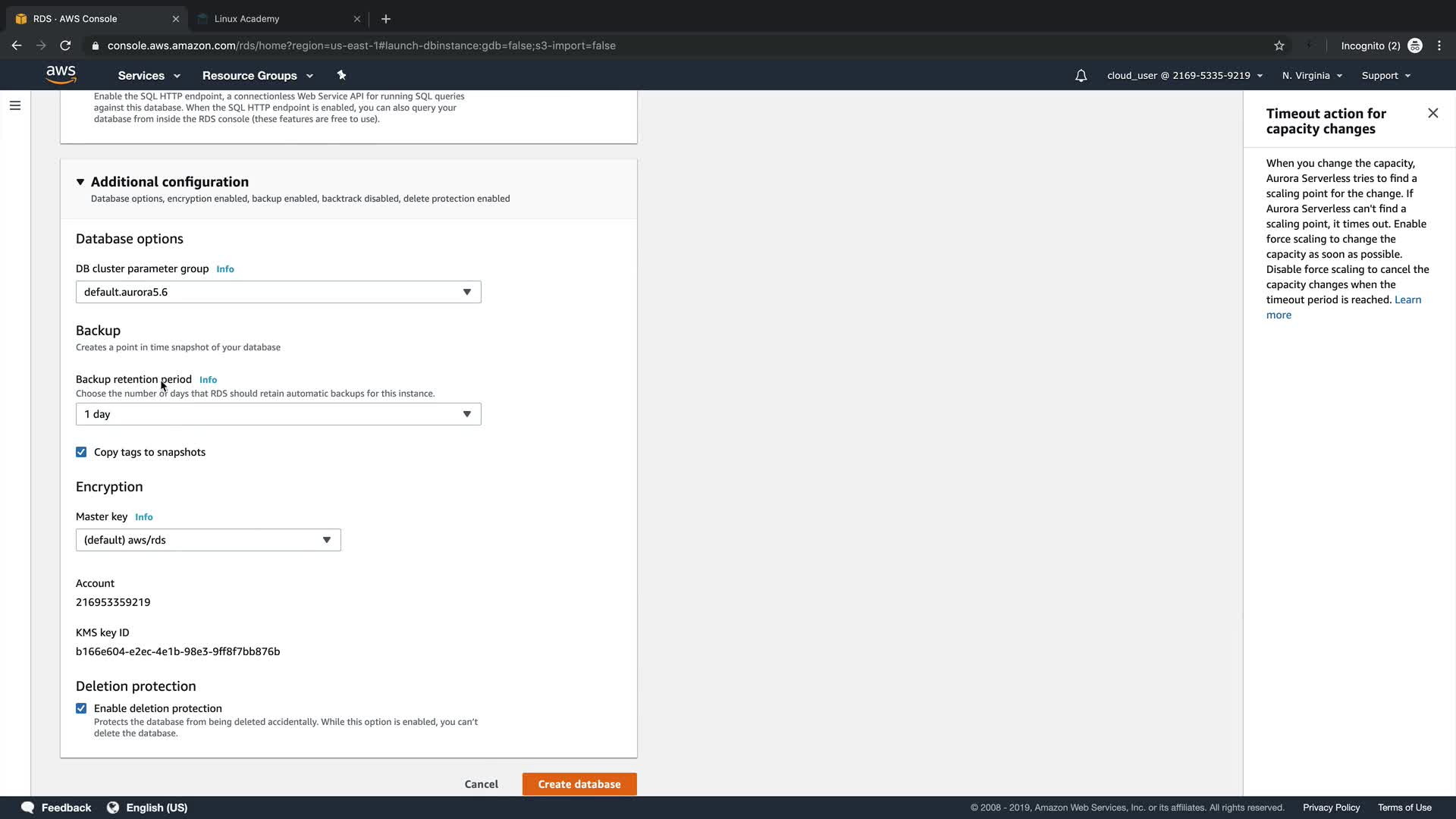Open DB cluster parameter group dropdown
Viewport: 1456px width, 819px height.
coord(278,292)
